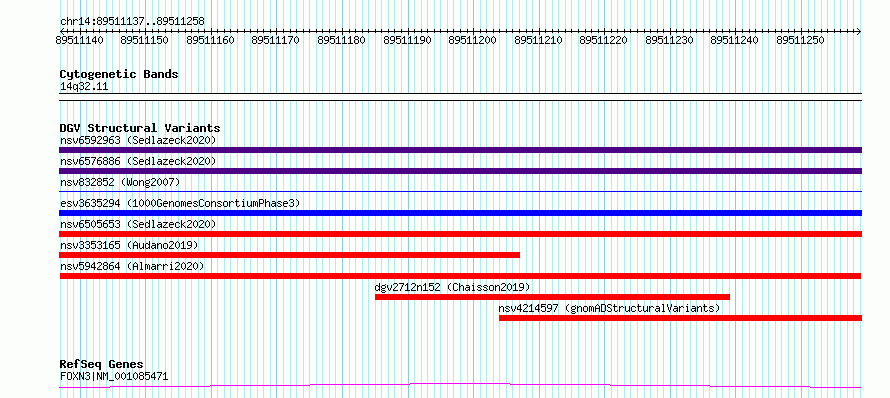Click ruler position 89511150
This screenshot has height=398, width=890.
(x=145, y=40)
